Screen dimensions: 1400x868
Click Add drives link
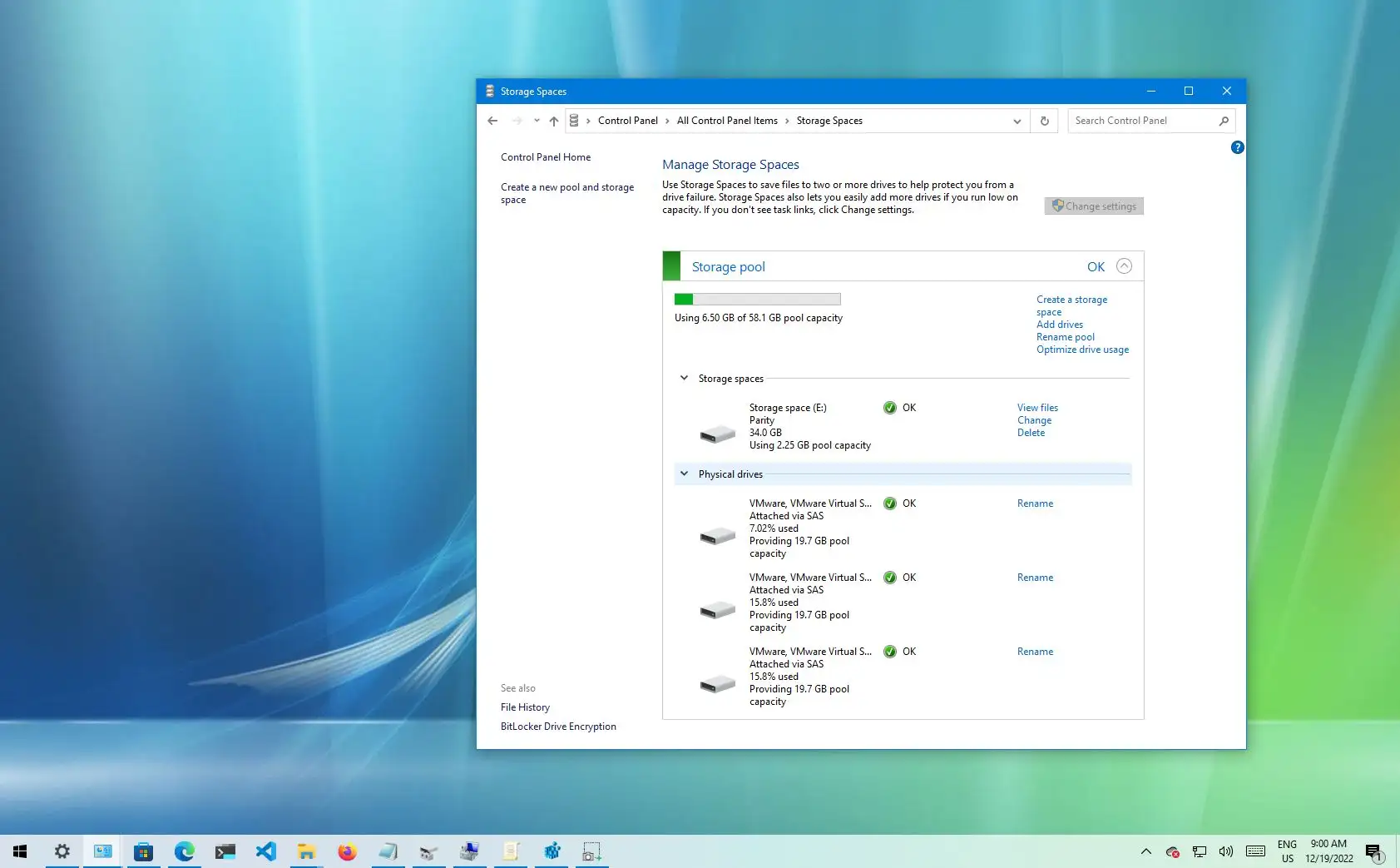[x=1060, y=325]
